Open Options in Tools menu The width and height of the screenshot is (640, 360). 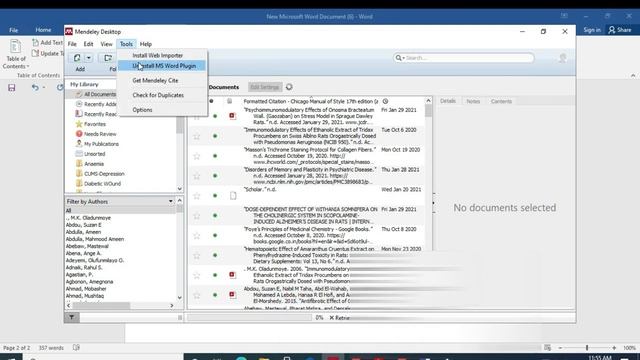click(142, 110)
